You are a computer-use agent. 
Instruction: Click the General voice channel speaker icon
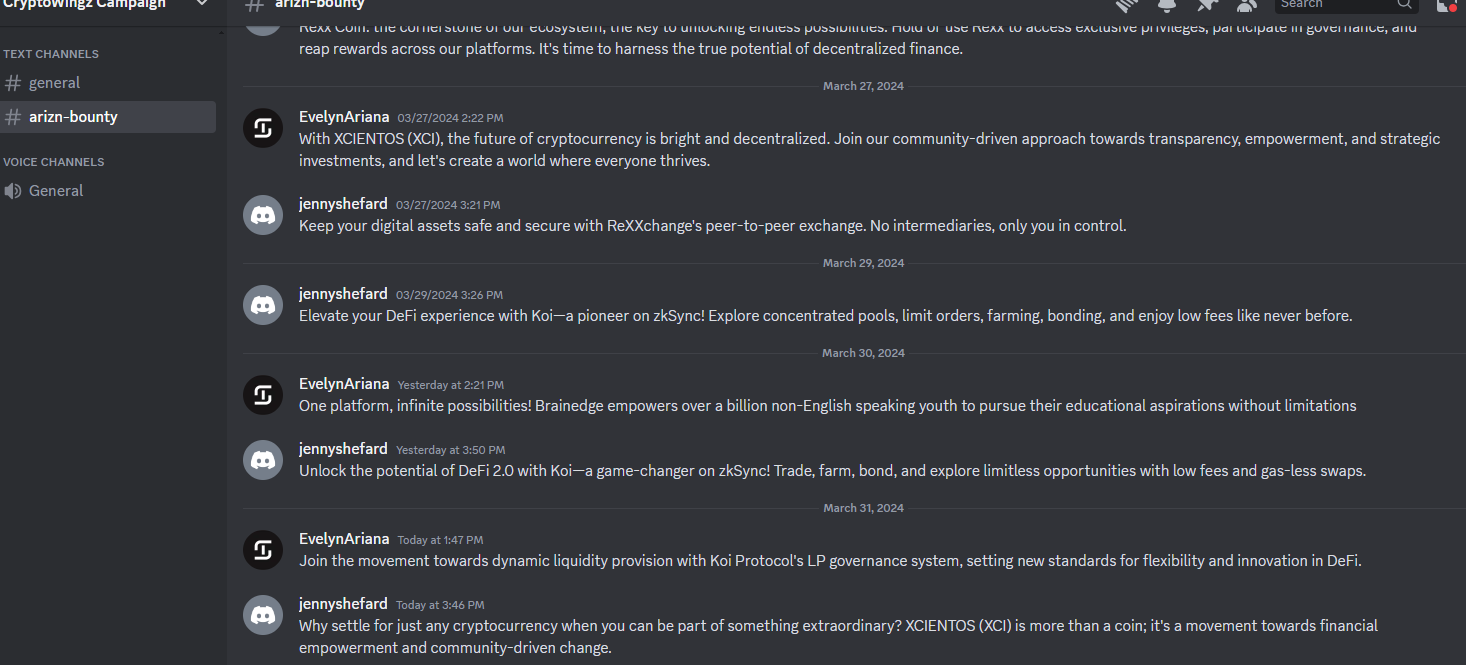click(x=13, y=191)
